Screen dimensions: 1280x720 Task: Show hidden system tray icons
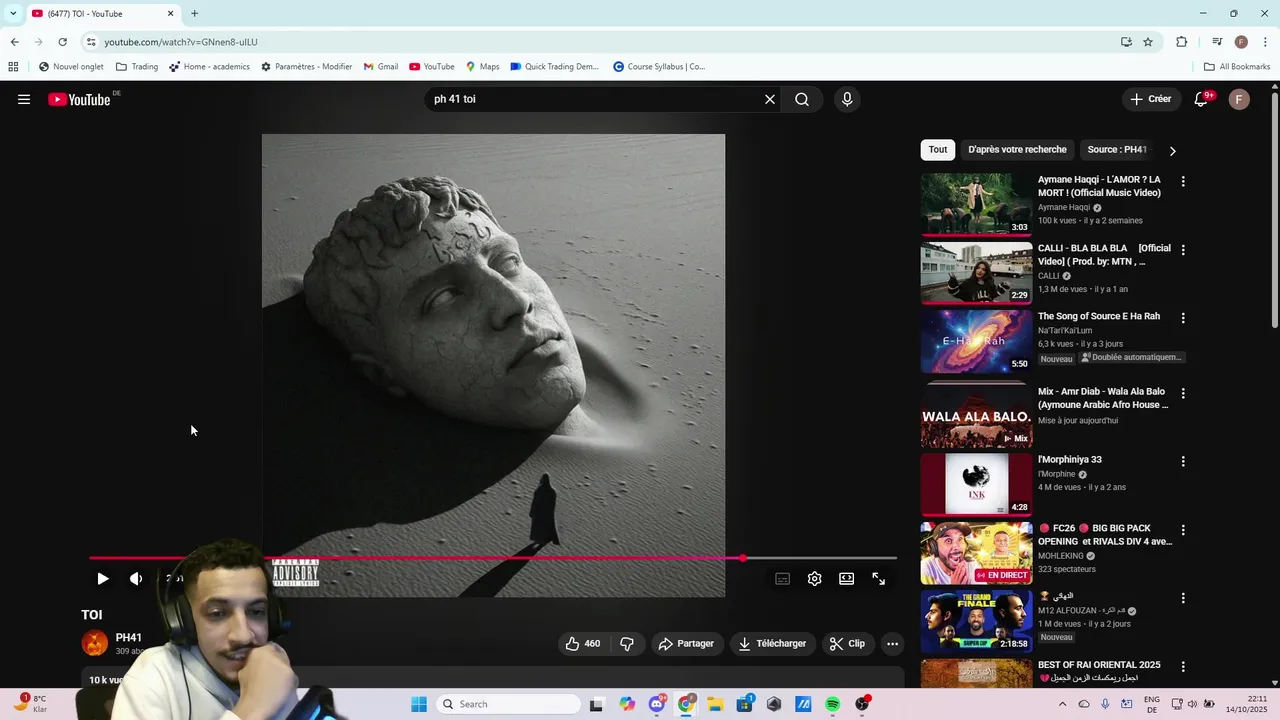coord(1064,704)
